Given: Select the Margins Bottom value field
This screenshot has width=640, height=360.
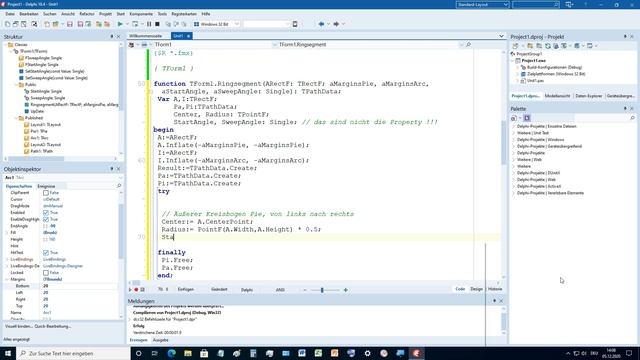Looking at the screenshot, I should tap(80, 286).
